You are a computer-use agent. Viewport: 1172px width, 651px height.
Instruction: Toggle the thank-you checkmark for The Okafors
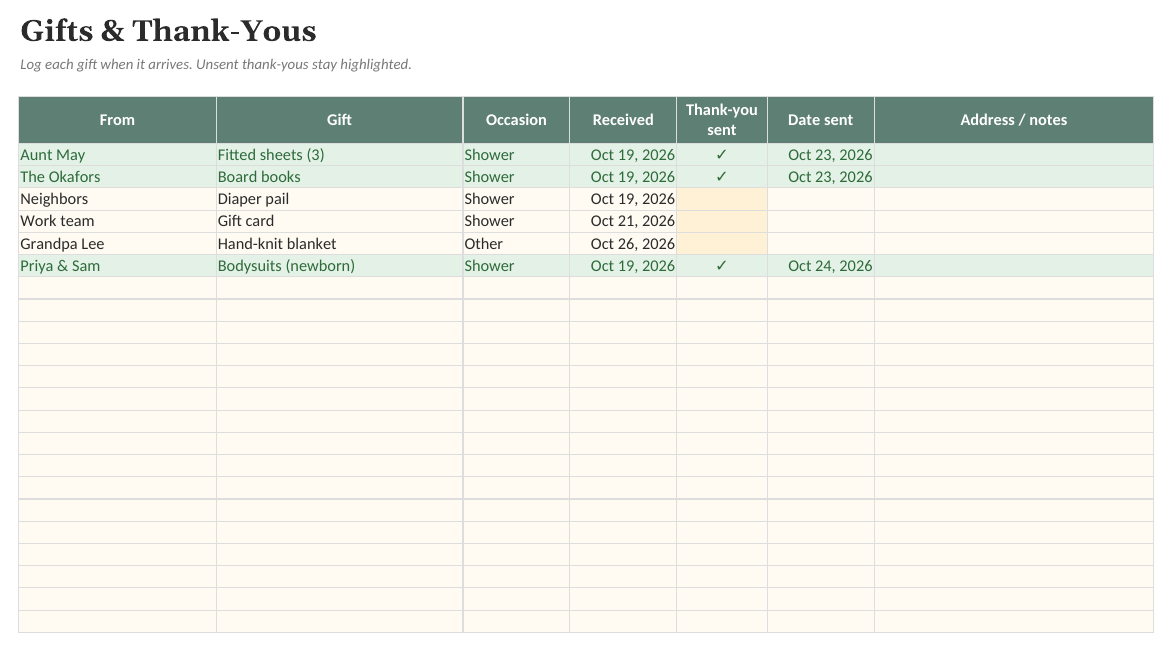721,177
